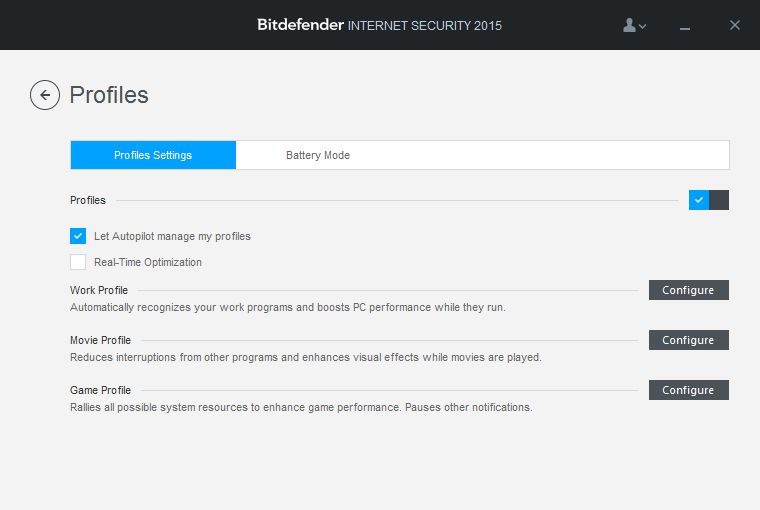Turn off the Profiles master switch
Screen dimensions: 760x510
[709, 200]
